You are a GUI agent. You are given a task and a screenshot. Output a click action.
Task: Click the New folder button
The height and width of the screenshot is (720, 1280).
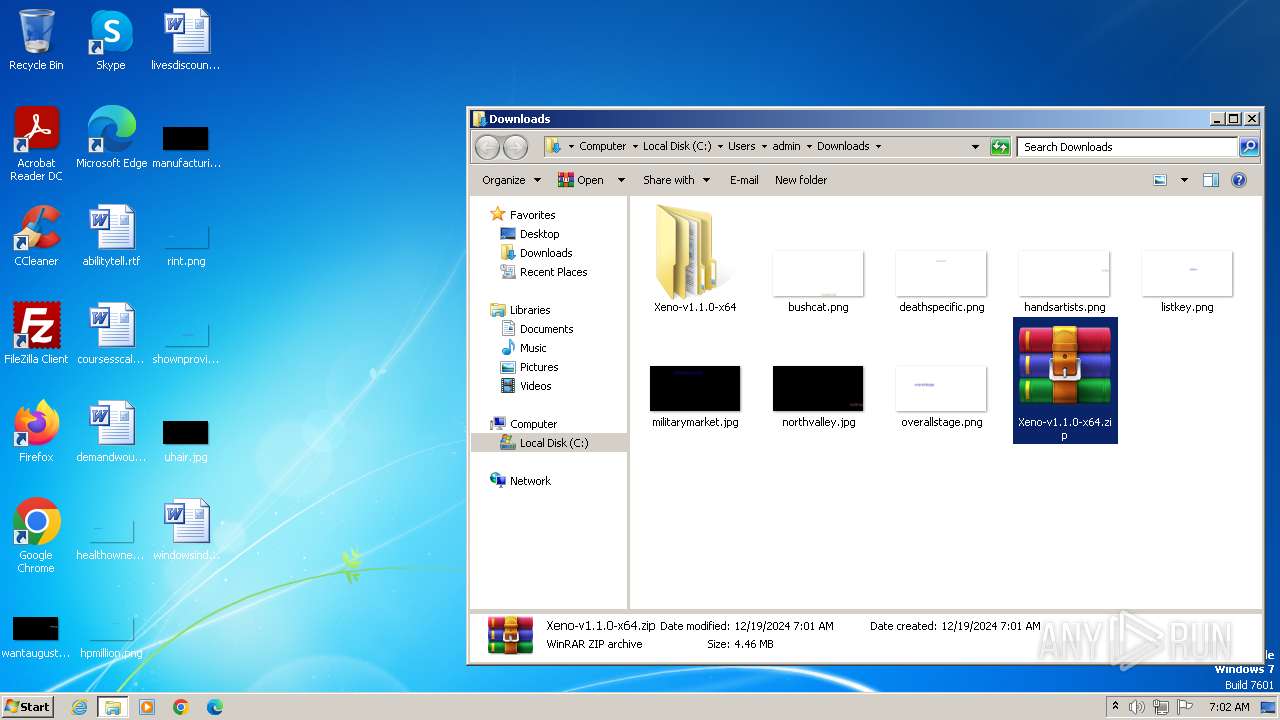[801, 180]
